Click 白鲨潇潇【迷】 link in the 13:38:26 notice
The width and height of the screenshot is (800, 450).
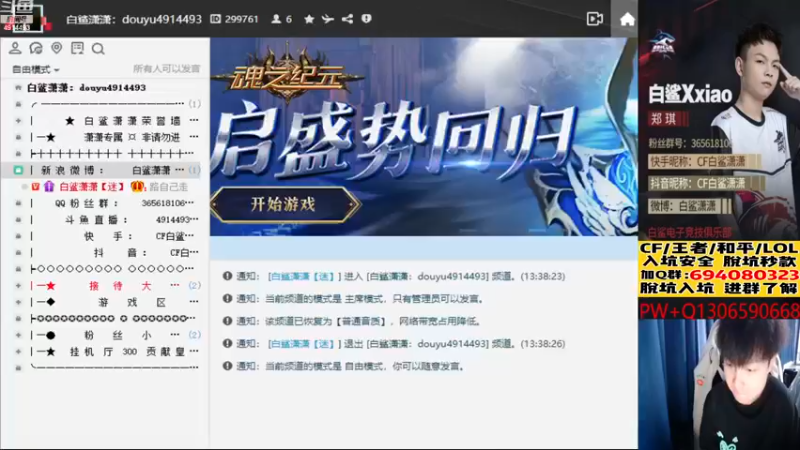click(x=304, y=344)
